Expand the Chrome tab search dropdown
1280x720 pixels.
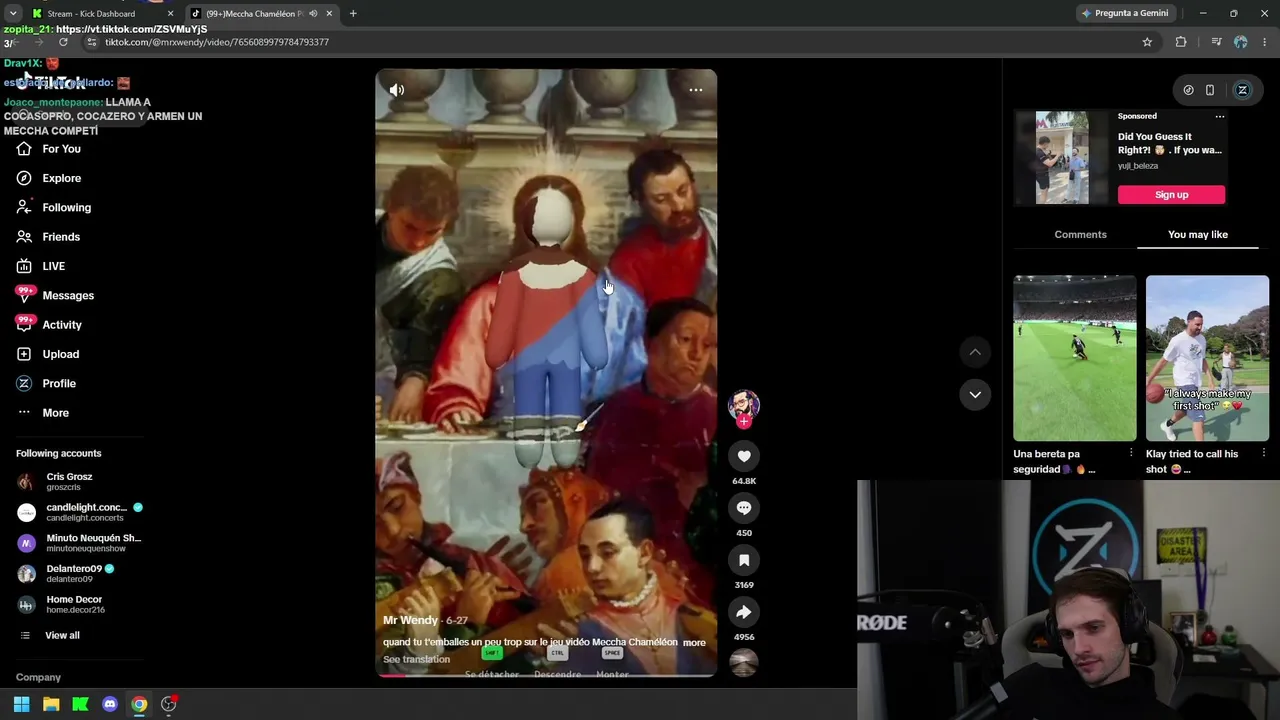pos(13,14)
